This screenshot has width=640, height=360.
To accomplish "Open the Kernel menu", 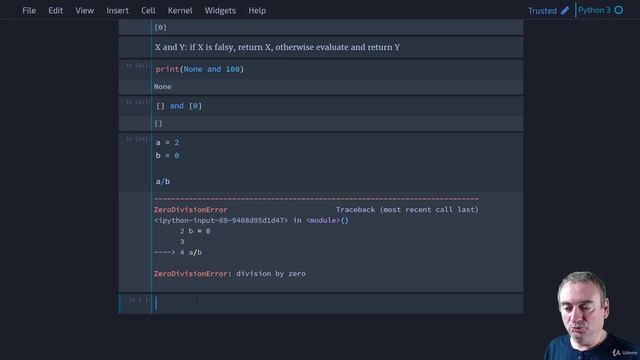I will (180, 11).
